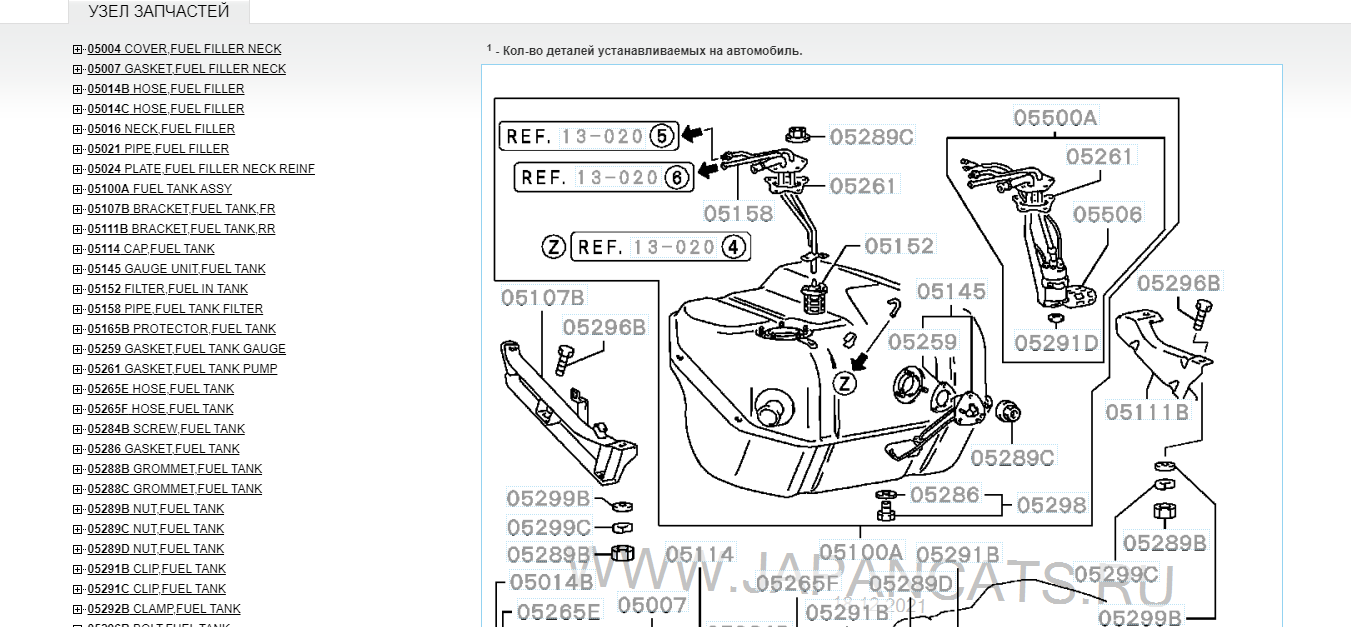Viewport: 1351px width, 627px height.
Task: Expand the 05004 COVER,FUEL FILLER NECK node
Action: (x=78, y=49)
